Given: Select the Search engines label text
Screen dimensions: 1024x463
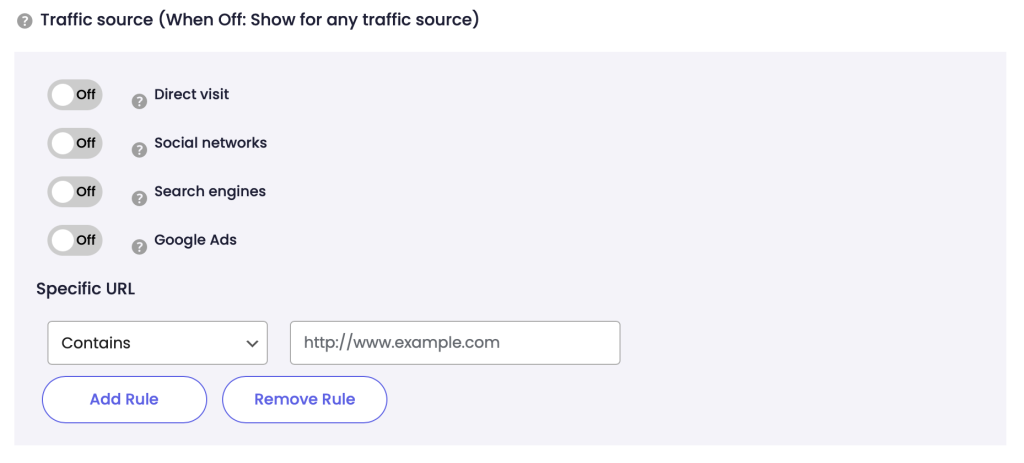Looking at the screenshot, I should click(210, 191).
